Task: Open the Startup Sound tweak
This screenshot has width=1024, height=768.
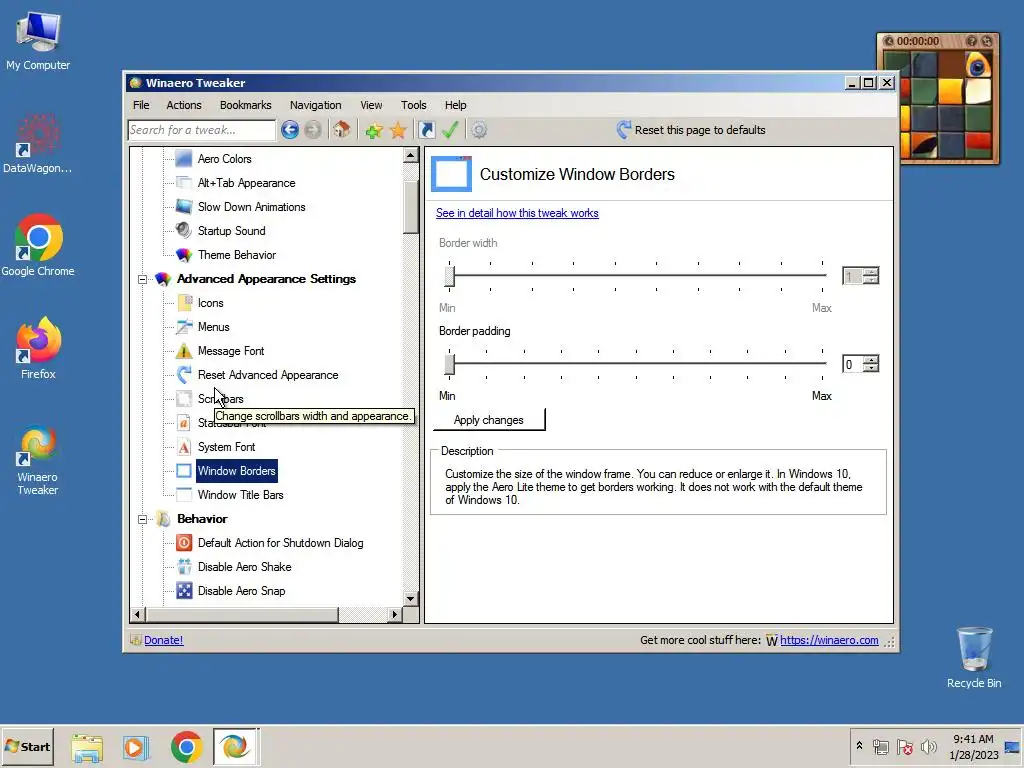Action: tap(232, 231)
